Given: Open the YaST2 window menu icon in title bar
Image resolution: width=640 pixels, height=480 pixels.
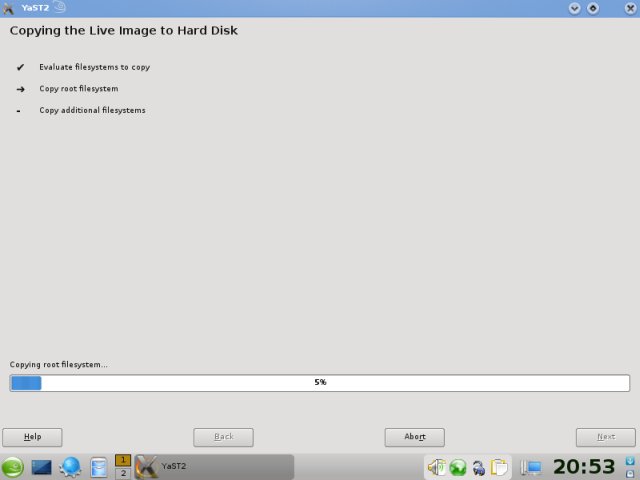Looking at the screenshot, I should click(x=8, y=8).
